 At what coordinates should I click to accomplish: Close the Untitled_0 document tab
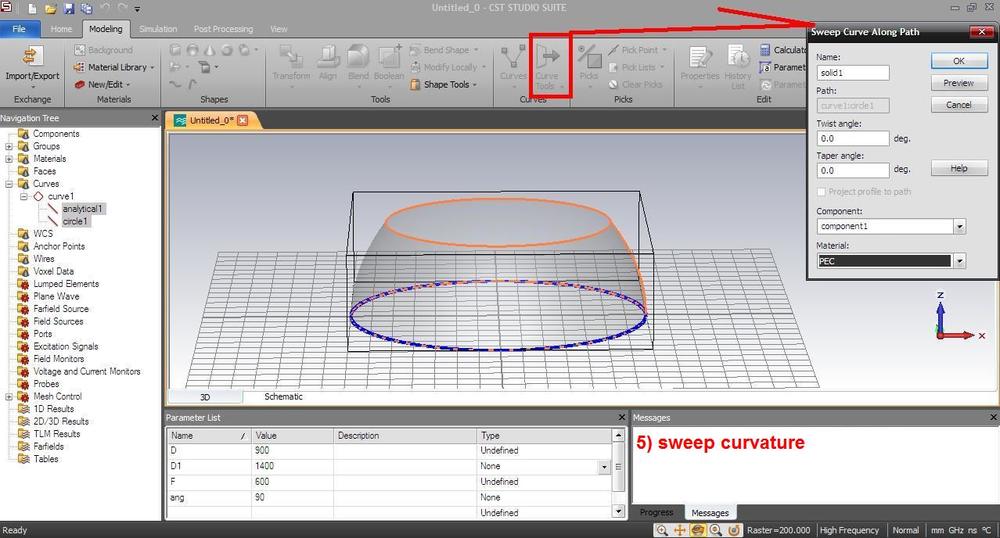tap(242, 120)
